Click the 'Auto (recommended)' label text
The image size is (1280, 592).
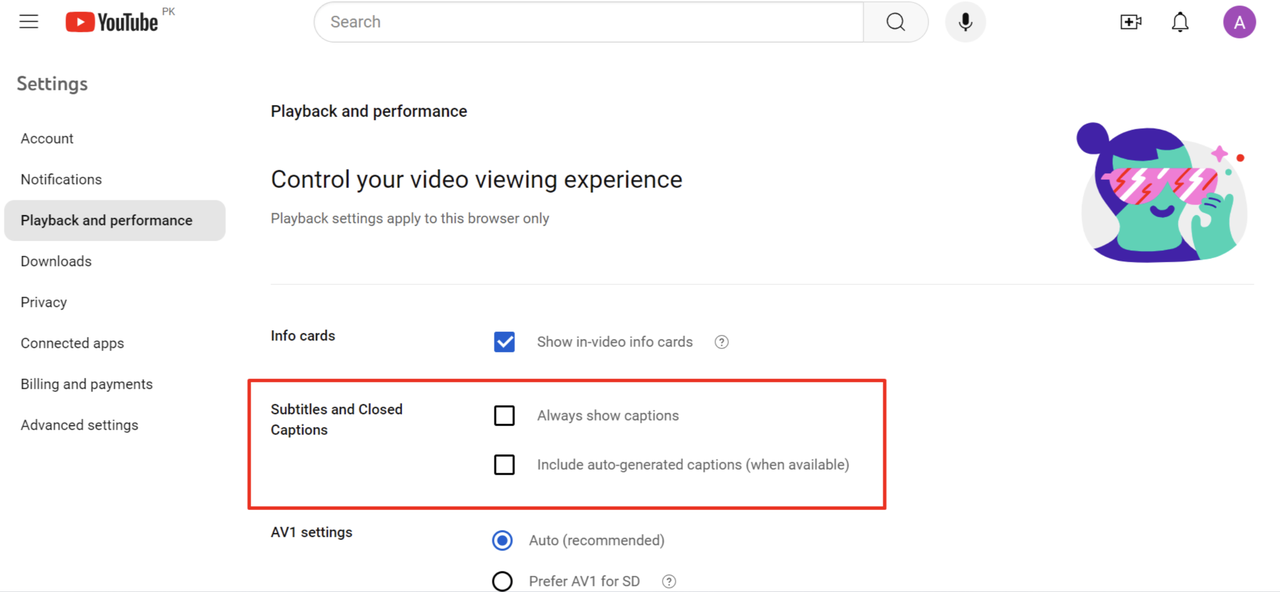[597, 540]
